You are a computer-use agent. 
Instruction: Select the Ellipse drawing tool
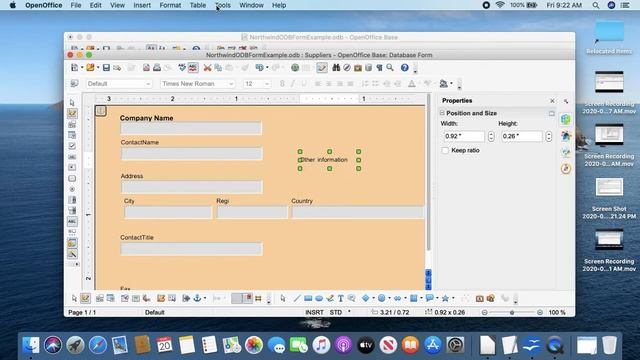pyautogui.click(x=319, y=298)
